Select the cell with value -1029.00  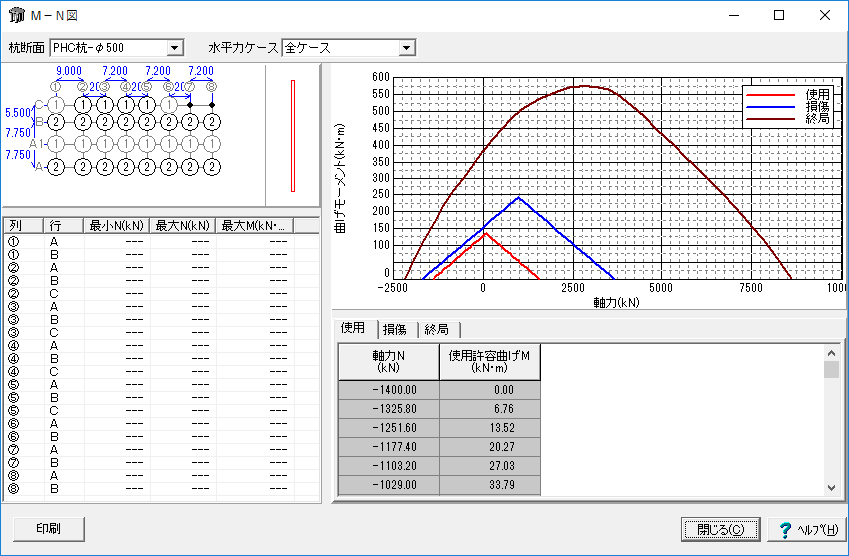[x=389, y=485]
